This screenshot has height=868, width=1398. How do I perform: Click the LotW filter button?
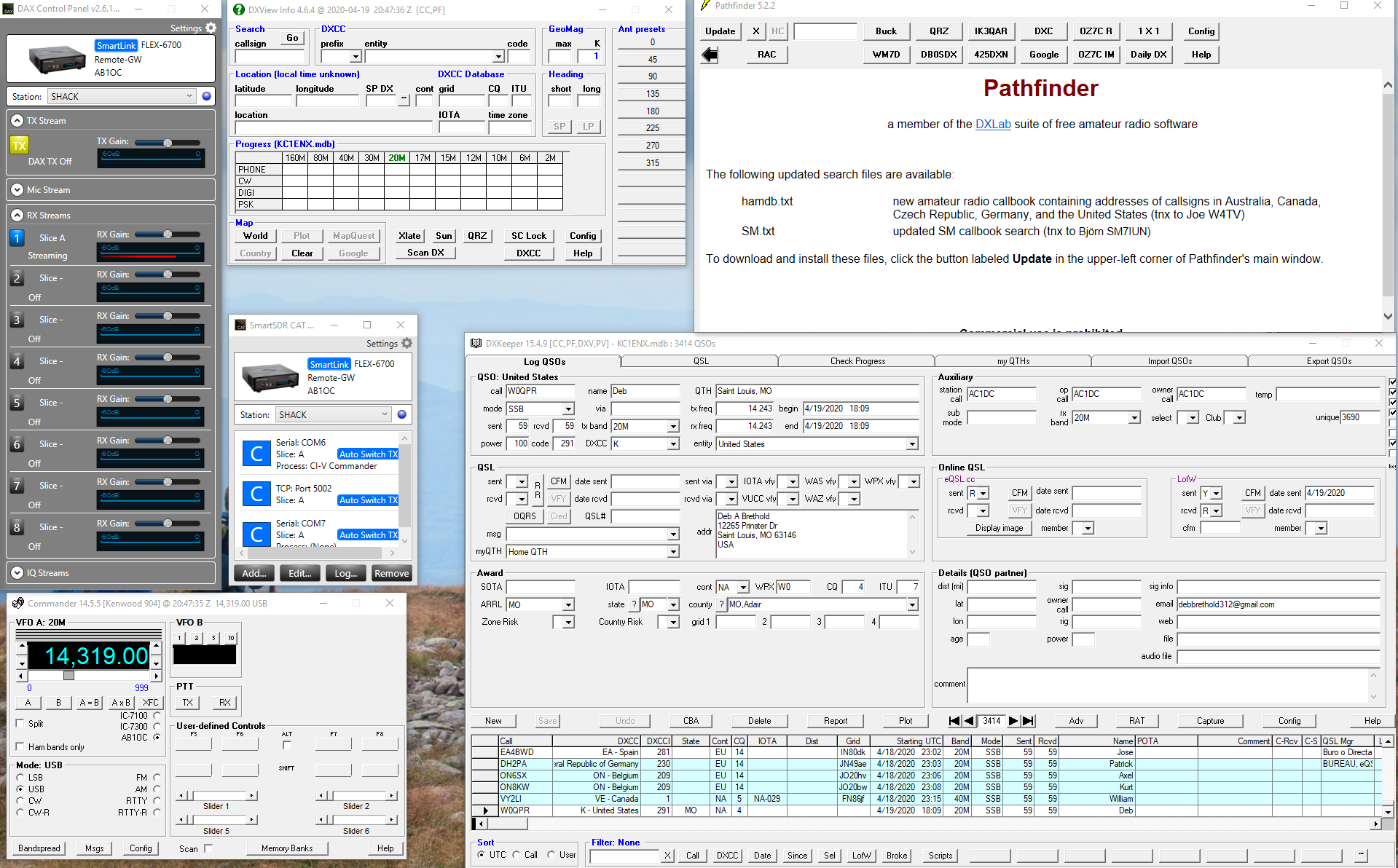[x=861, y=856]
